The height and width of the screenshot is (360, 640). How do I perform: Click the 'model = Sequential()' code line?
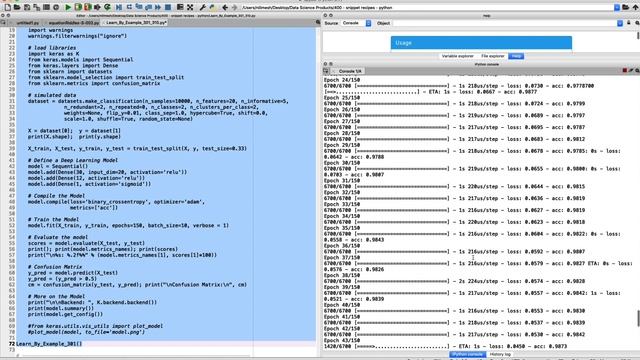[x=58, y=166]
